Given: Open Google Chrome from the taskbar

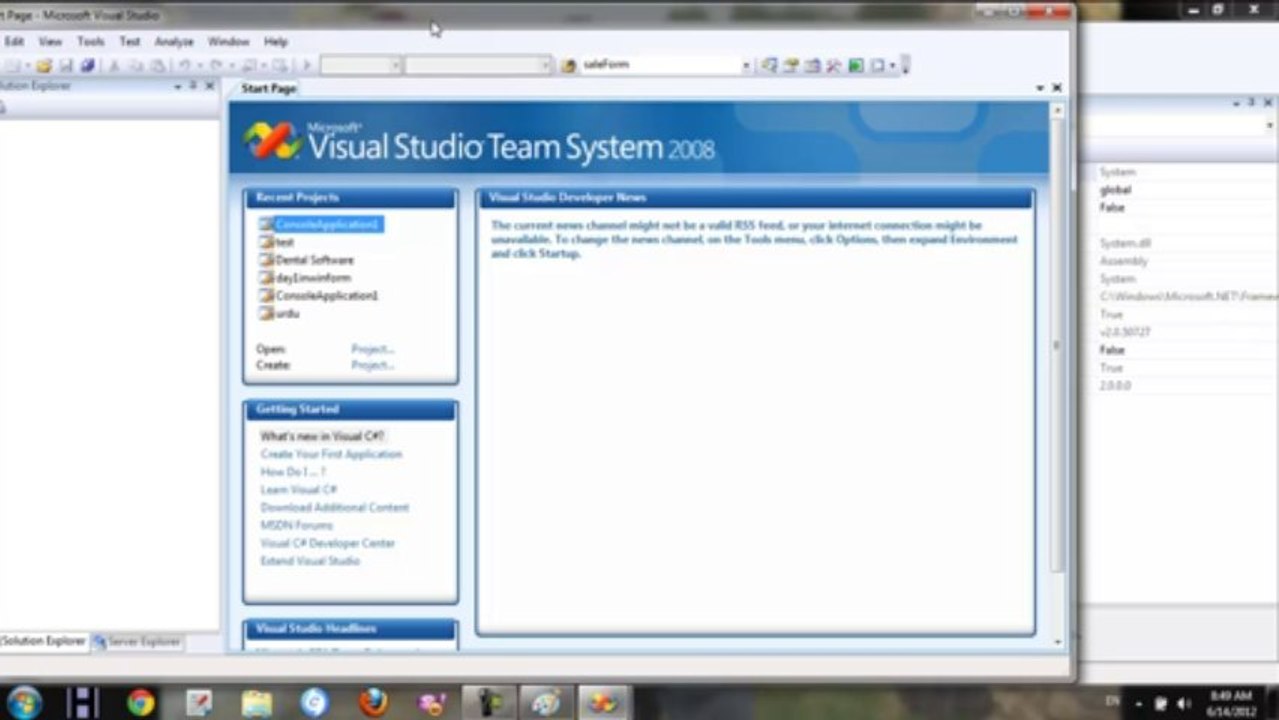Looking at the screenshot, I should pos(141,703).
